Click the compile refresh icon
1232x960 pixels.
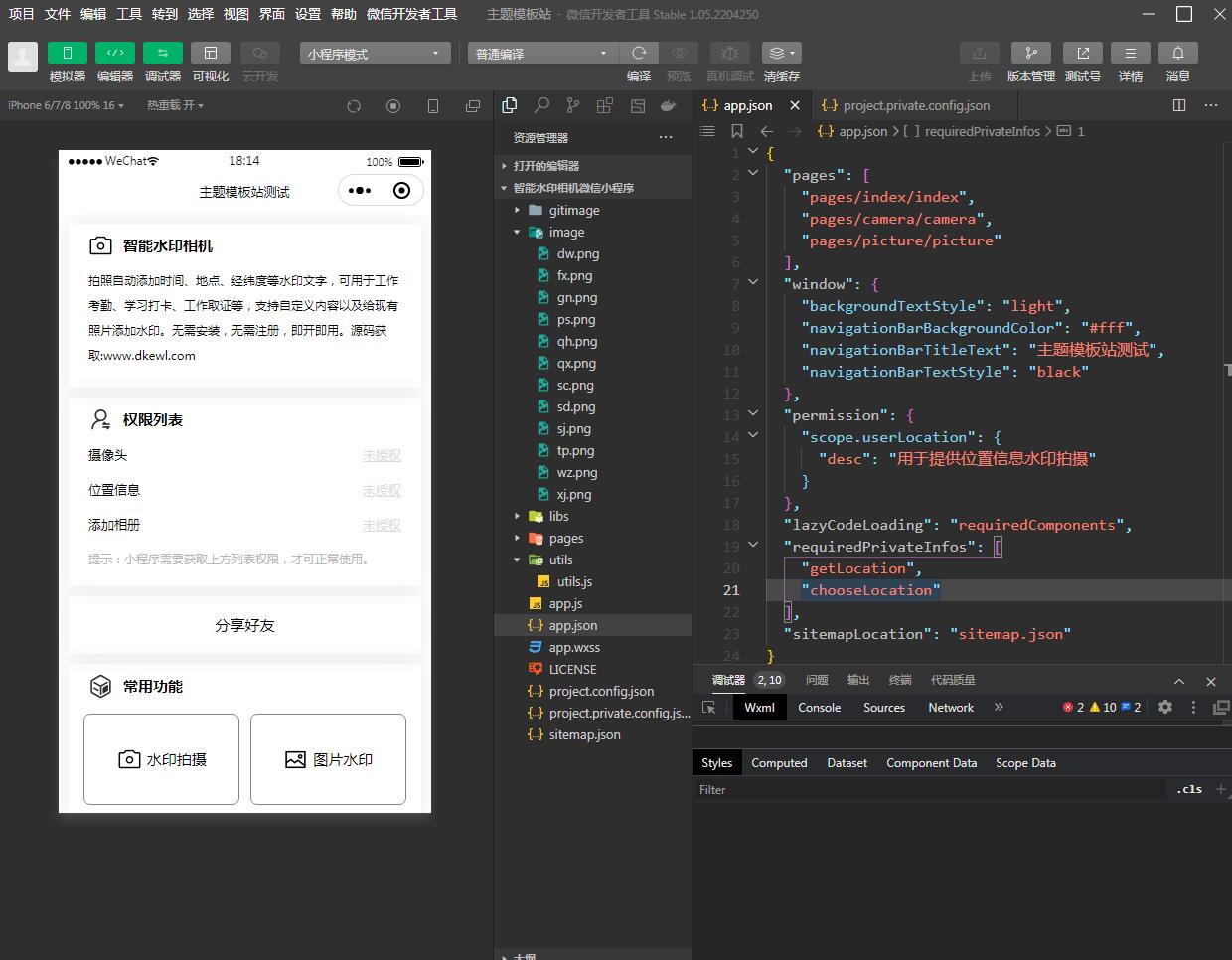(x=639, y=53)
